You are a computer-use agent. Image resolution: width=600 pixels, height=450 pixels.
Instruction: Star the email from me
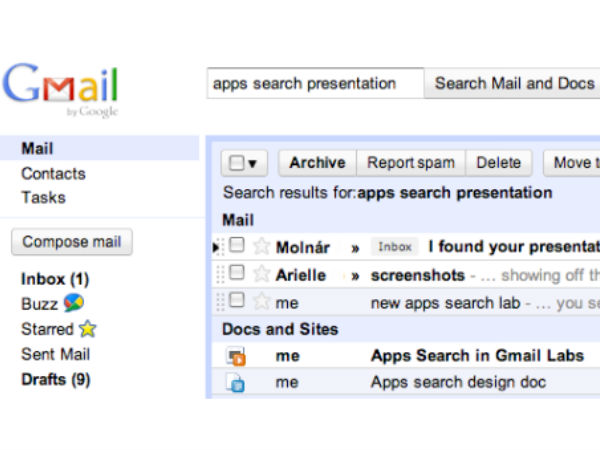point(262,301)
